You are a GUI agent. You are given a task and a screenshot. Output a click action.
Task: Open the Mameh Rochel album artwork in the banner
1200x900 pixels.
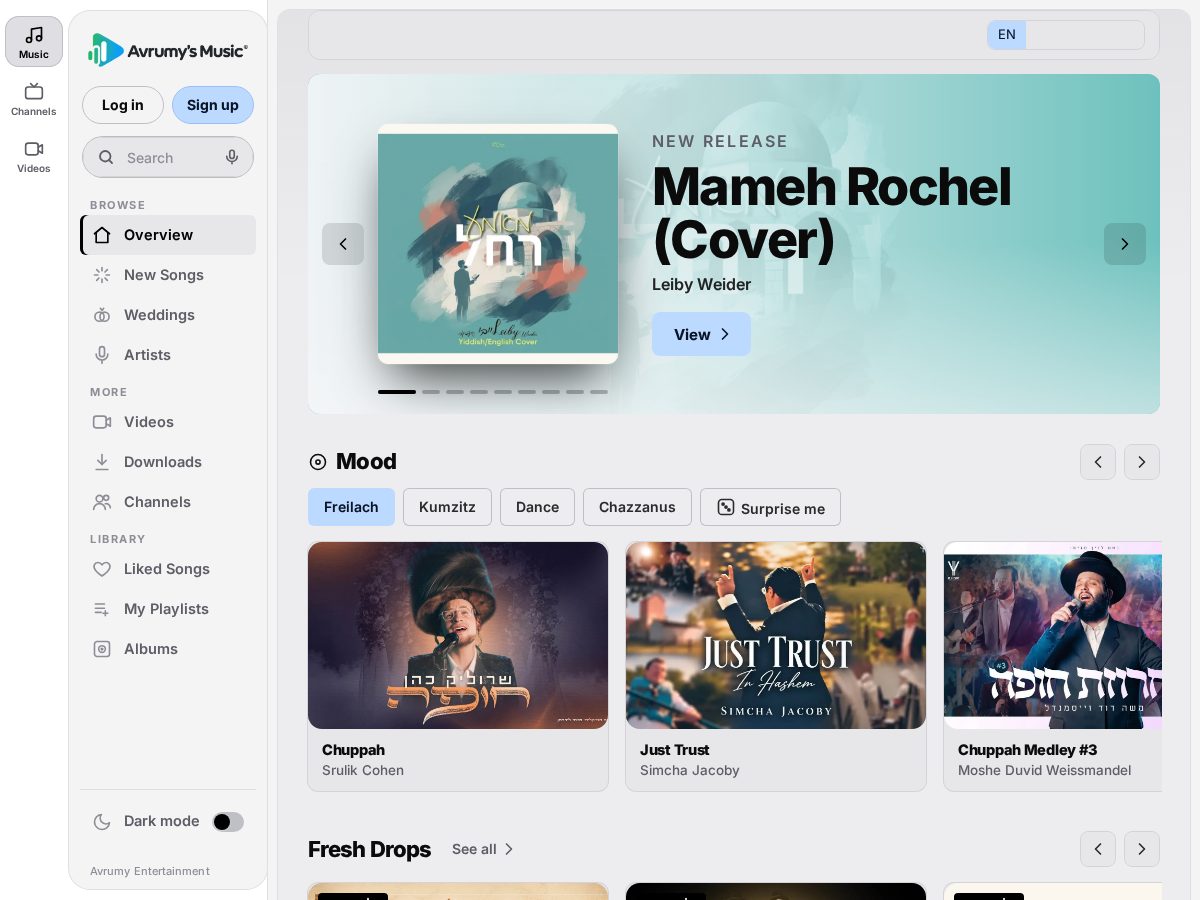(x=498, y=244)
